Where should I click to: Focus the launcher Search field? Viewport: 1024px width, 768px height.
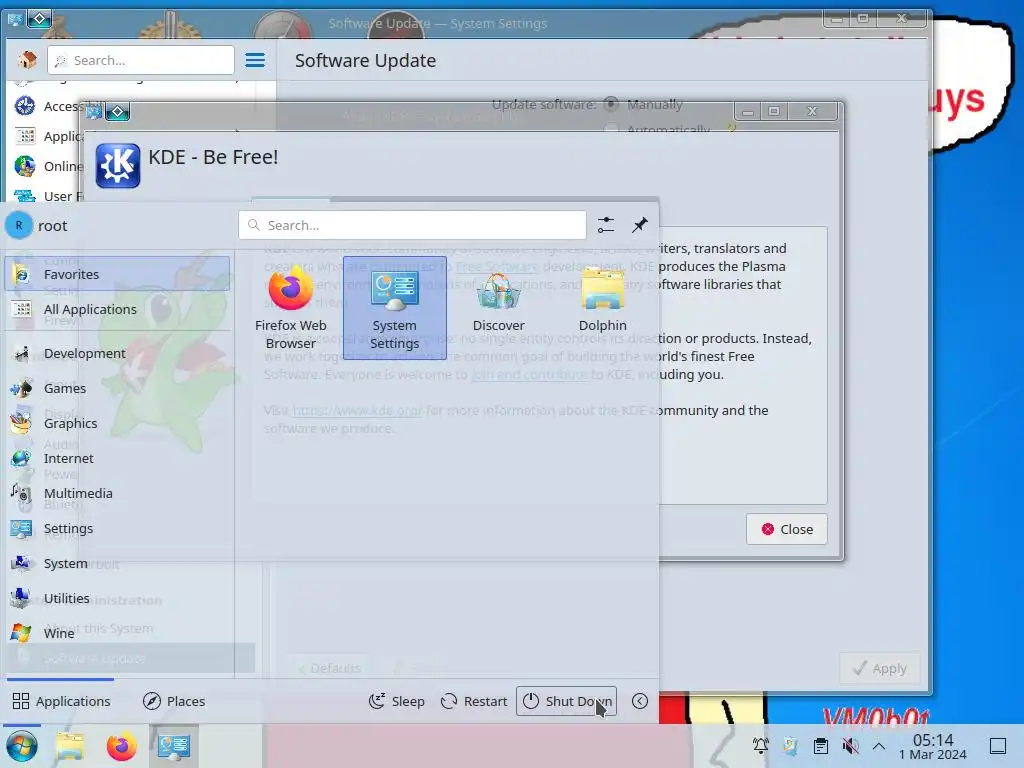pyautogui.click(x=412, y=225)
